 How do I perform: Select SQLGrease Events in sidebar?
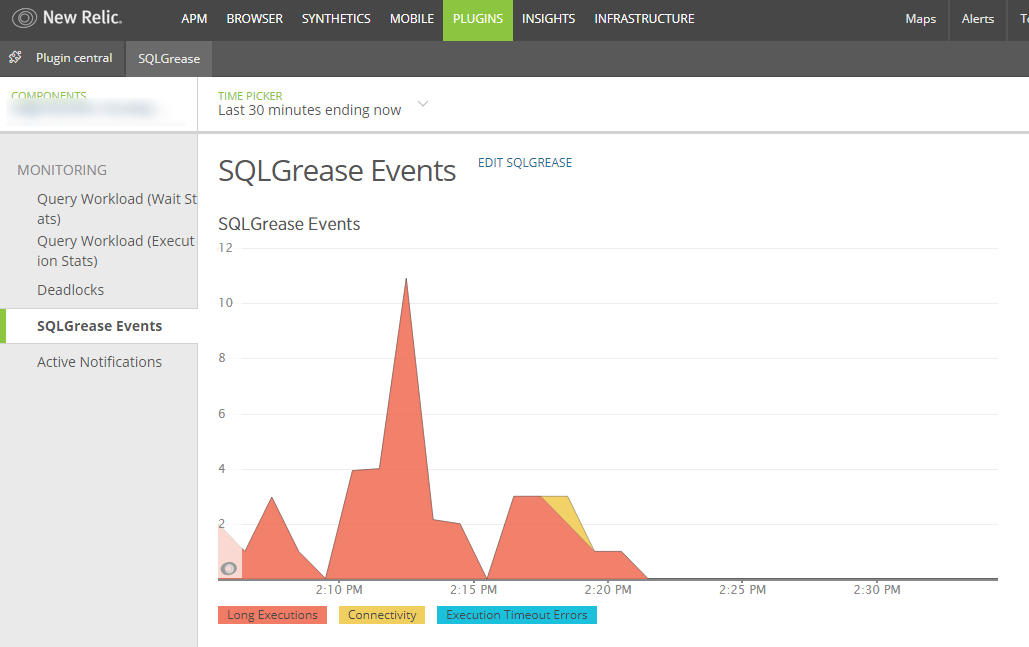[99, 326]
